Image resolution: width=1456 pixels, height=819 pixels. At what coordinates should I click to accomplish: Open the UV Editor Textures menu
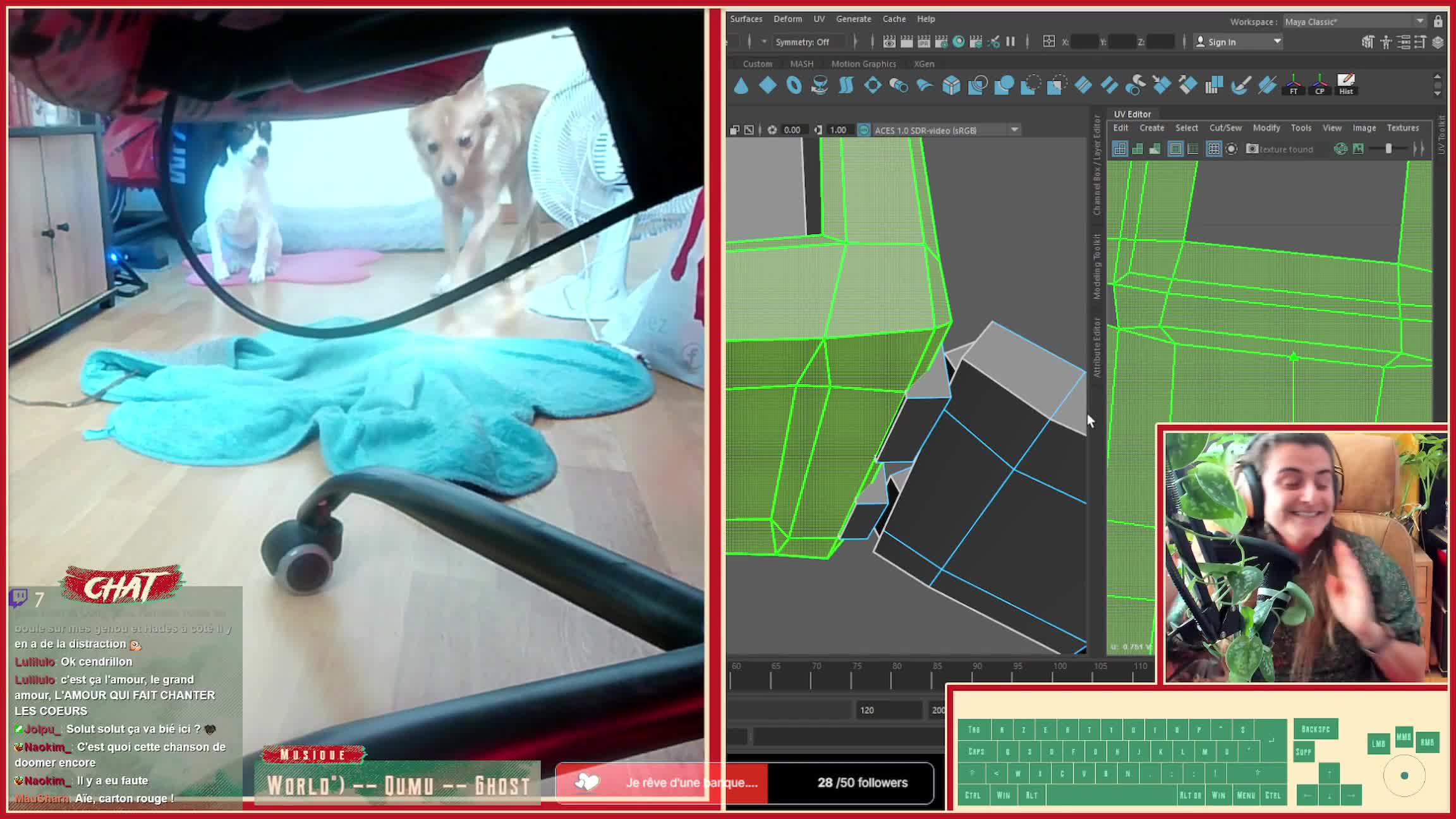1403,128
